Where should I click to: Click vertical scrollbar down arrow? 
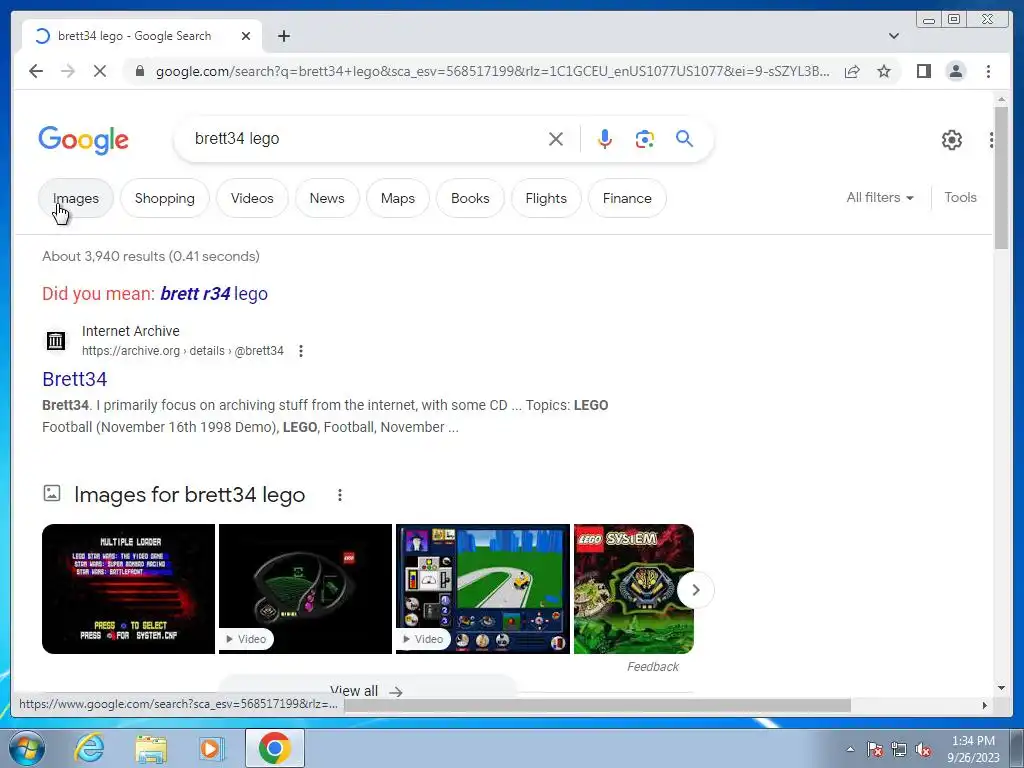pyautogui.click(x=1001, y=688)
